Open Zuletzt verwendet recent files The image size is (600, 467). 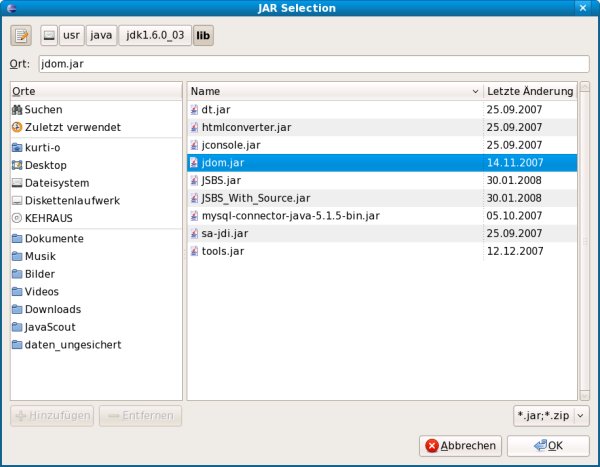pos(72,127)
